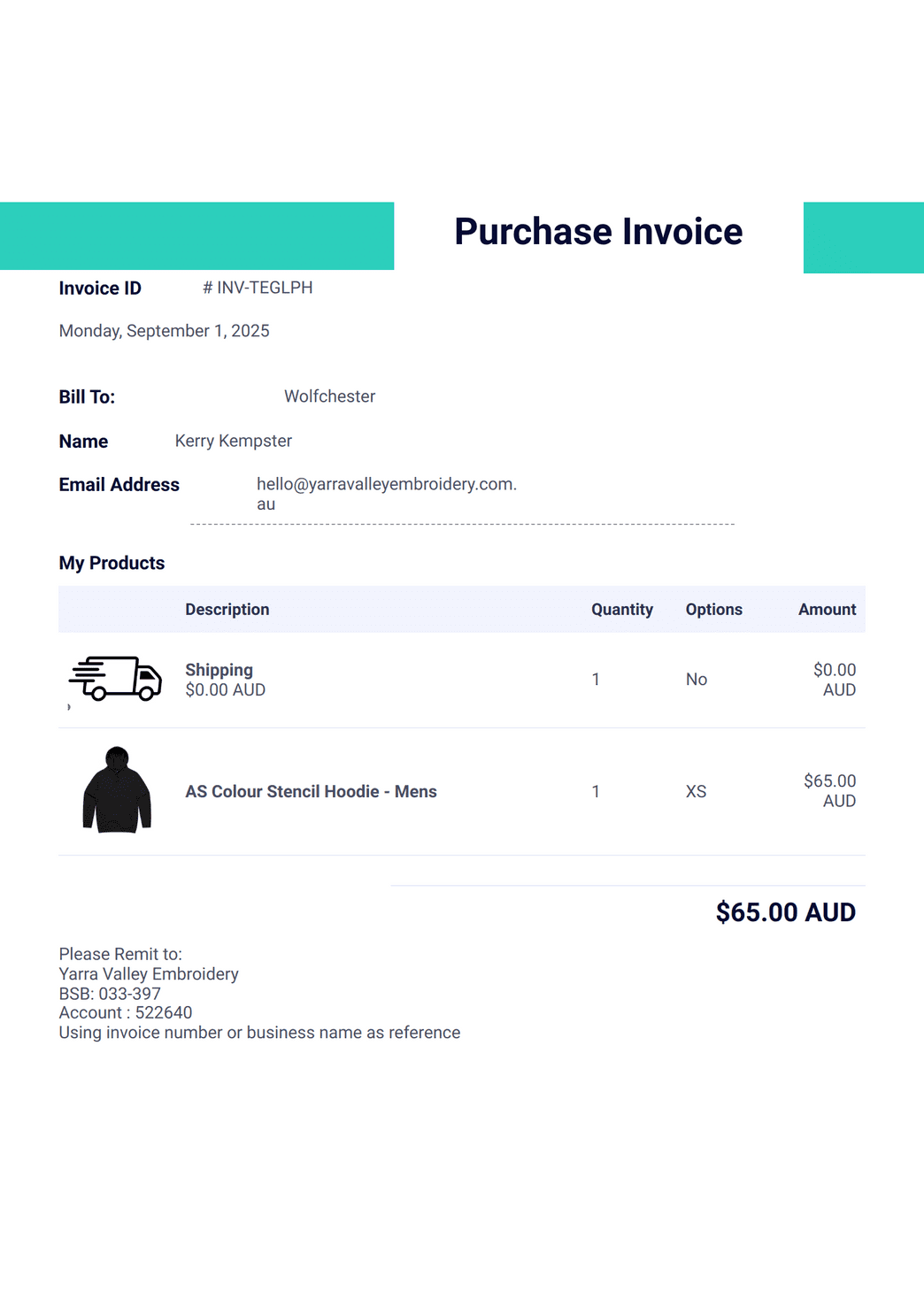
Task: Click the invoice date text
Action: (x=164, y=331)
